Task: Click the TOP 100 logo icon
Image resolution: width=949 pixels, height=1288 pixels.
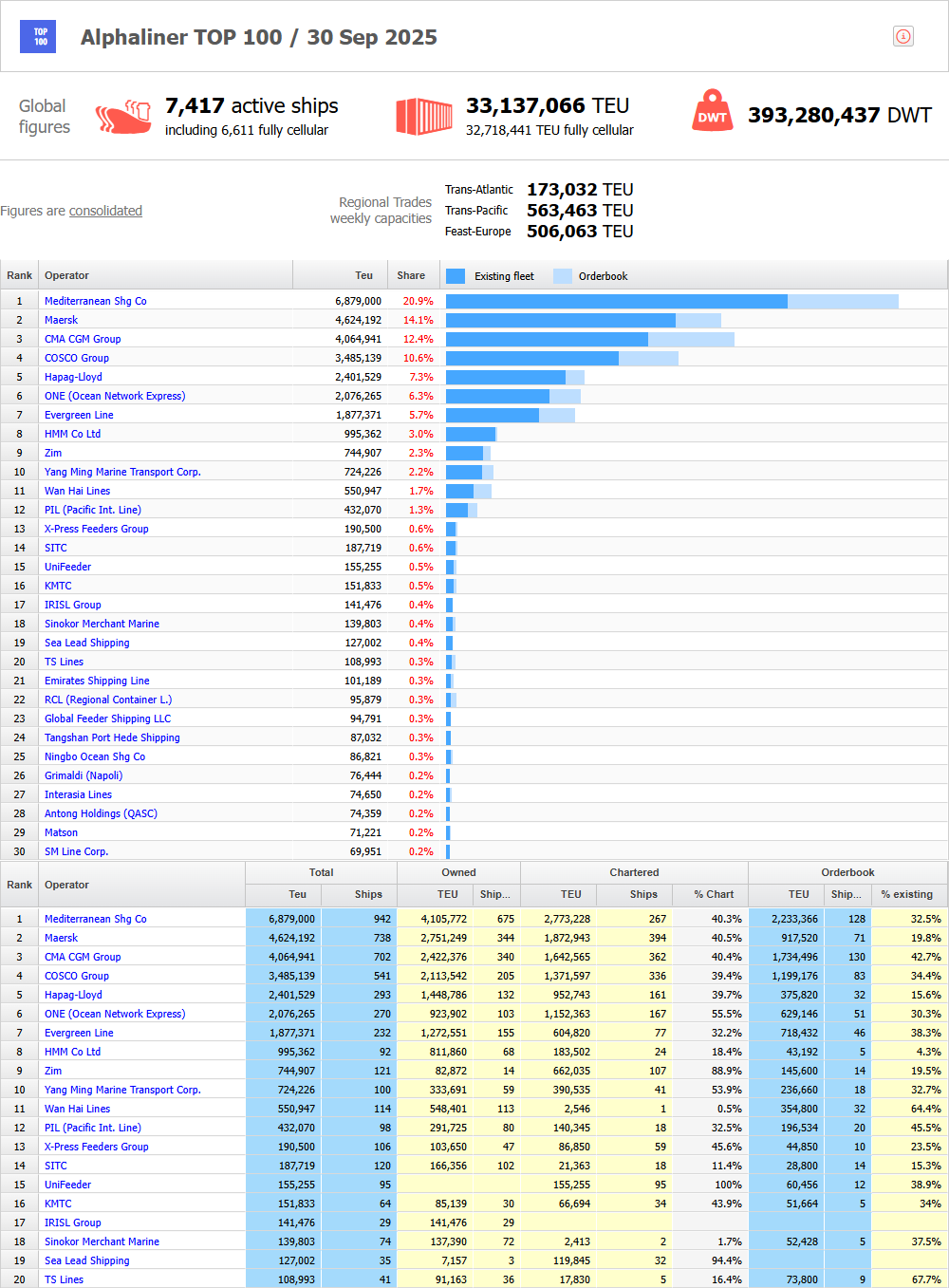Action: click(x=38, y=37)
